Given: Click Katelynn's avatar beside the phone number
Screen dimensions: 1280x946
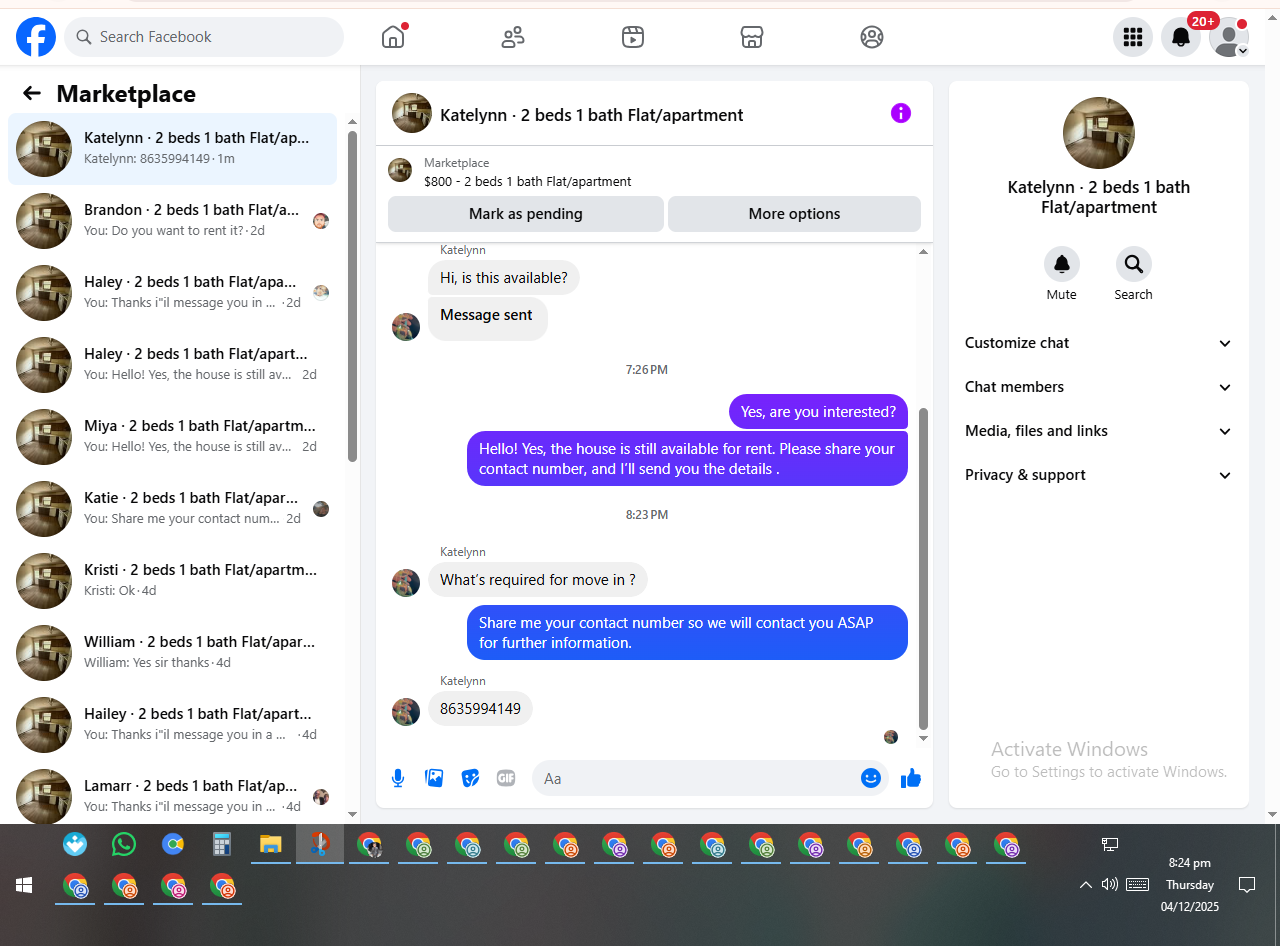Looking at the screenshot, I should [x=406, y=712].
